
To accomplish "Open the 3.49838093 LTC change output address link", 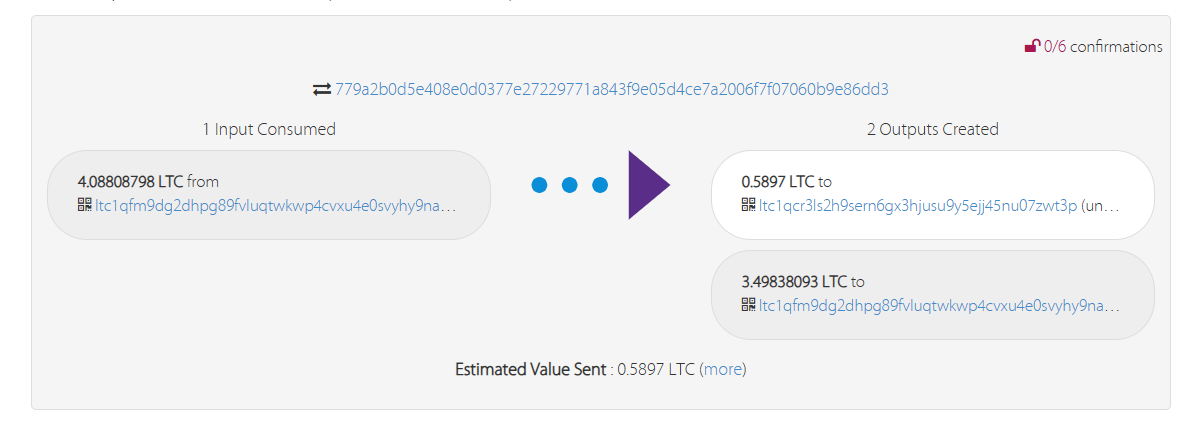I will tap(939, 305).
